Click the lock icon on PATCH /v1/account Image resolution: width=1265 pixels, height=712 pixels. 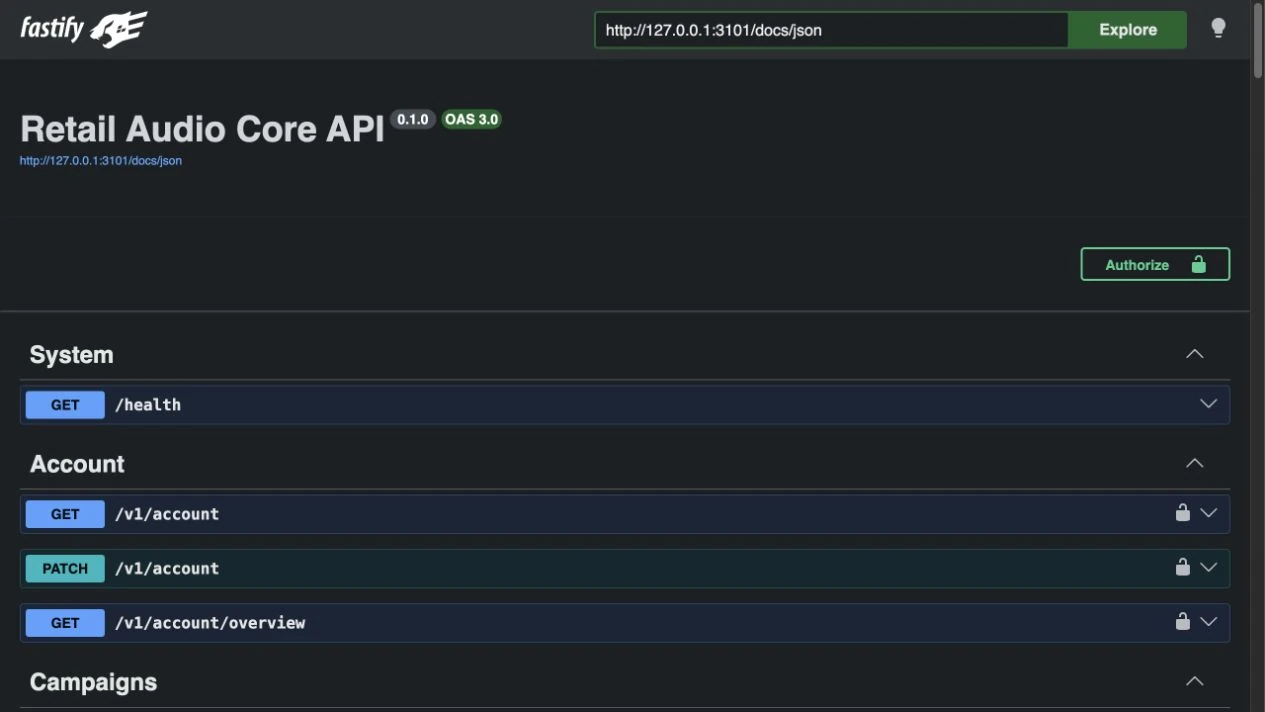(1182, 567)
